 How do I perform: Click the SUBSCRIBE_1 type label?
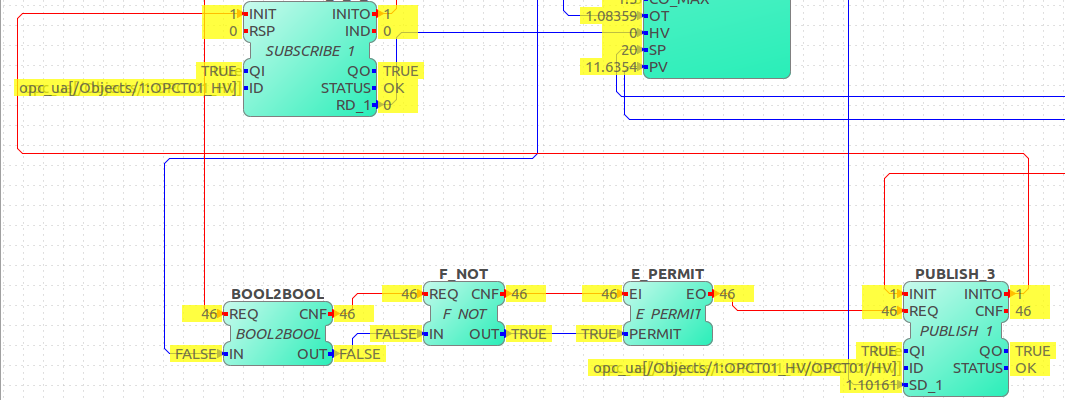pos(310,51)
